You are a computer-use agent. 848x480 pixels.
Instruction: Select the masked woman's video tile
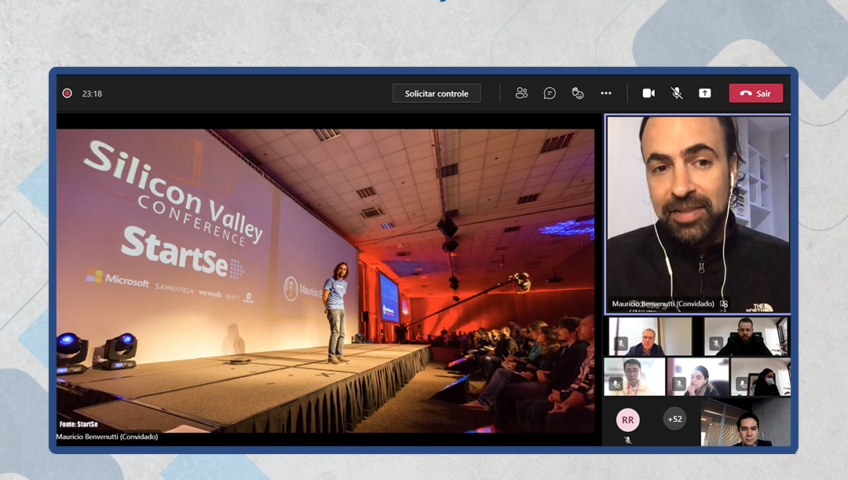click(x=760, y=377)
